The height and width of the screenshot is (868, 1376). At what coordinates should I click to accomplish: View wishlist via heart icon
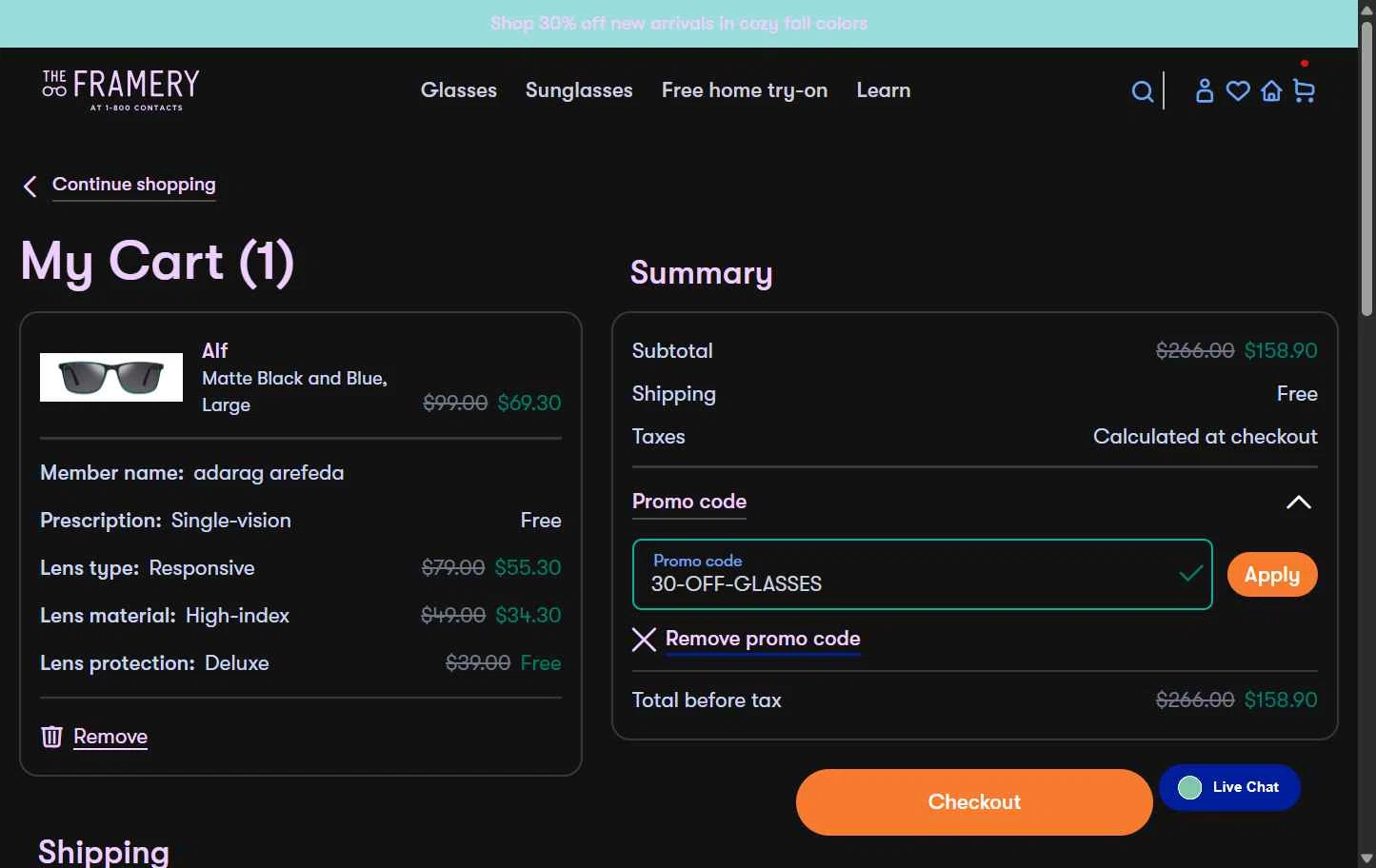[x=1238, y=91]
